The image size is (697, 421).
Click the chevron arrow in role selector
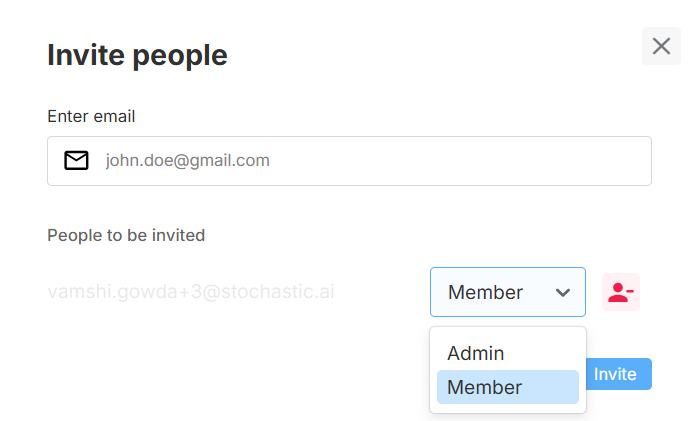tap(563, 292)
